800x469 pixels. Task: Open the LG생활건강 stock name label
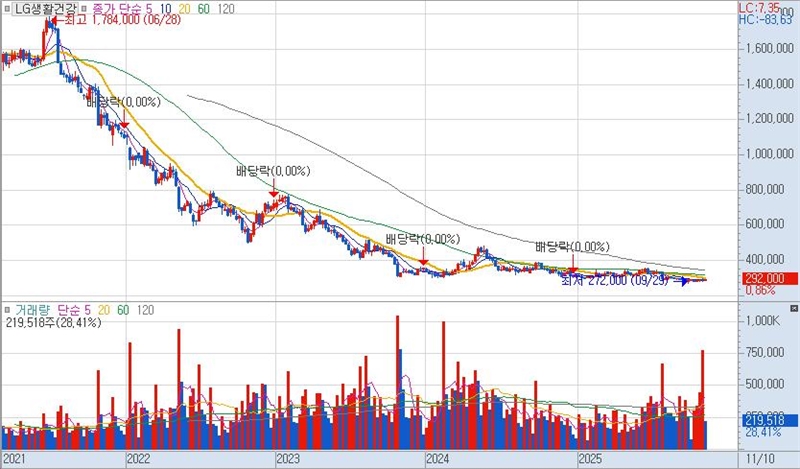45,8
